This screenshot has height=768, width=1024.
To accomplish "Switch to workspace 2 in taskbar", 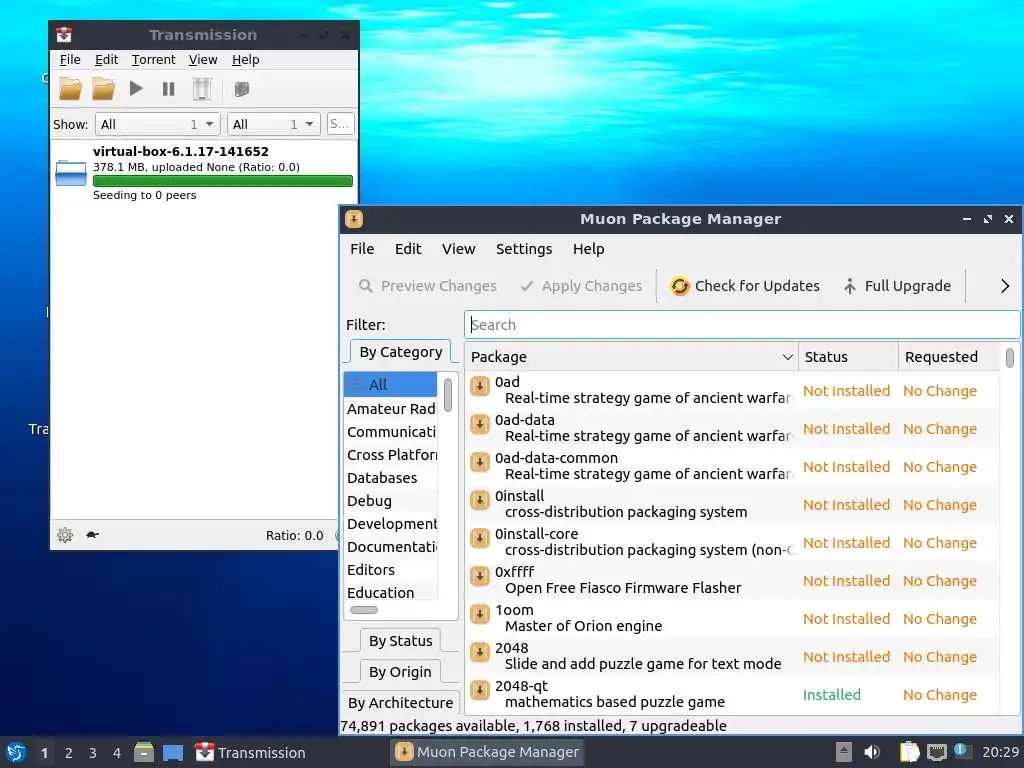I will 69,752.
